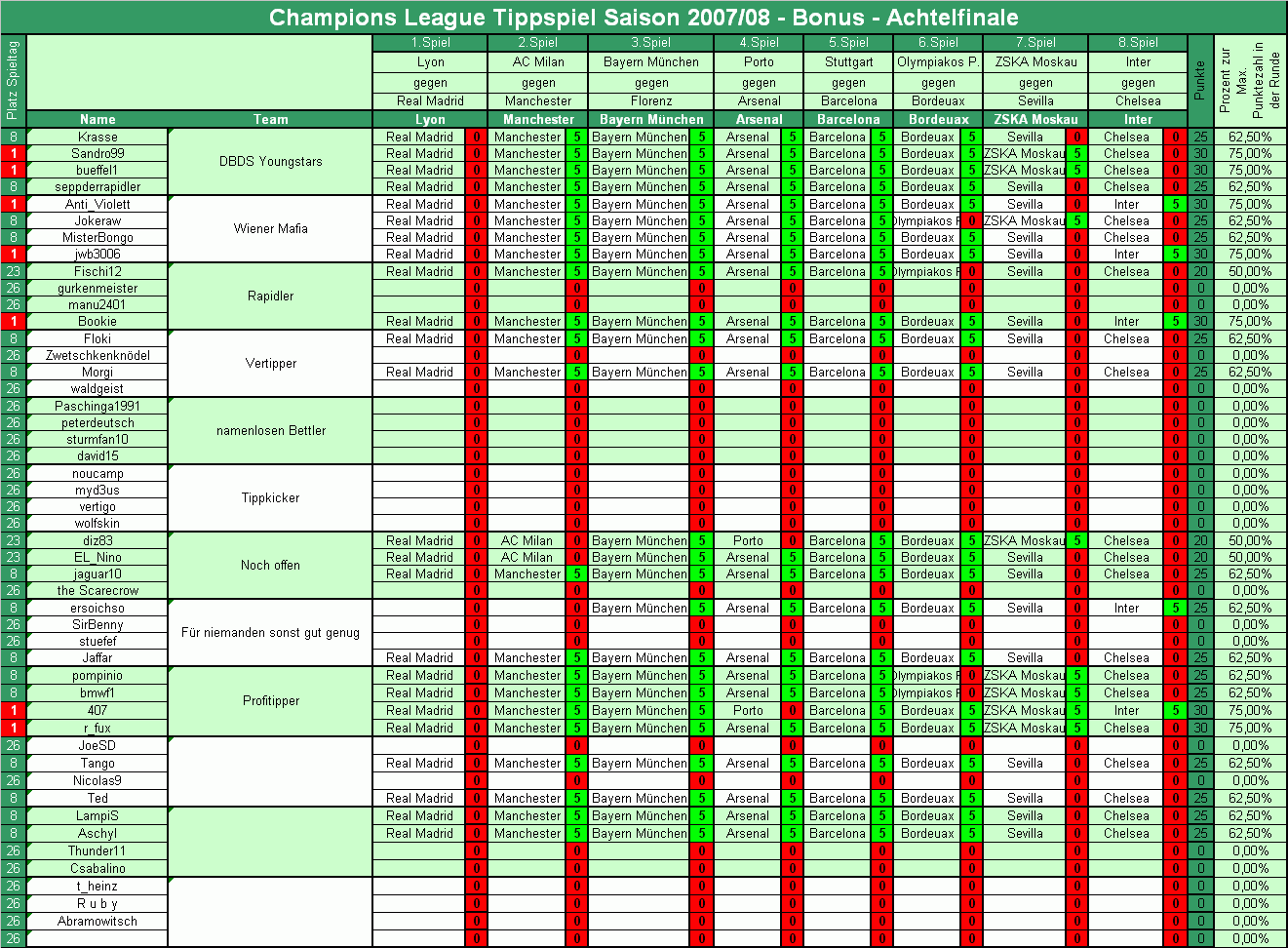
Task: Click the Platz Spieltag vertical header
Action: 13,81
